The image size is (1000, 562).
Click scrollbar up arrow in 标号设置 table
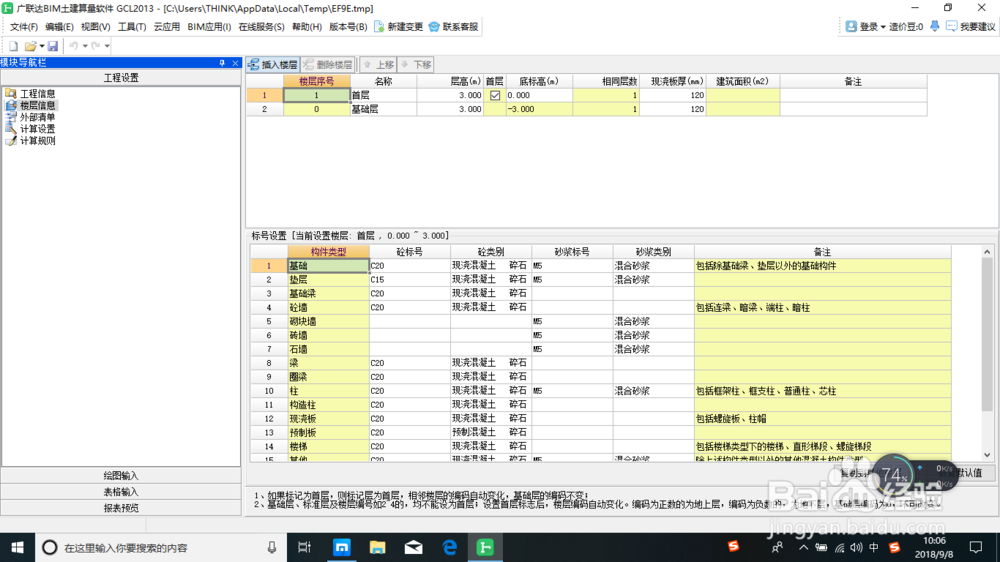(987, 252)
